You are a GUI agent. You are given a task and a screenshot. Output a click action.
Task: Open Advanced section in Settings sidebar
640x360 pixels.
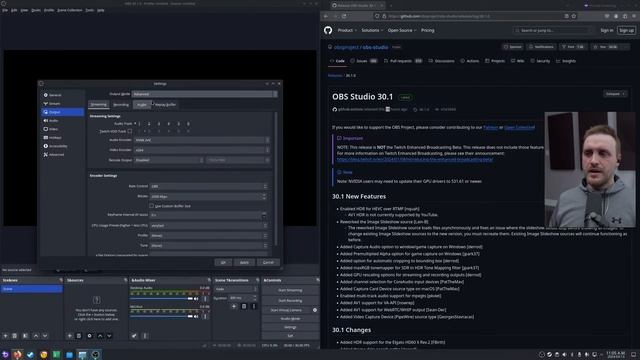pos(62,155)
